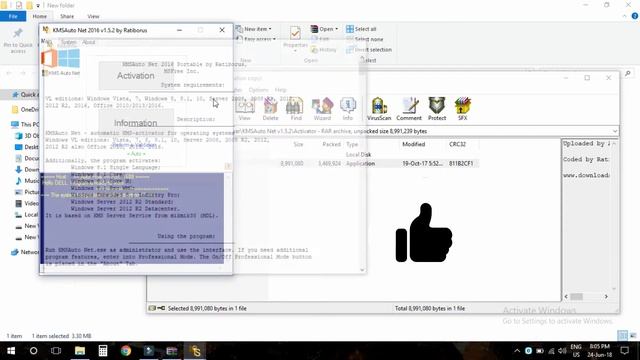Open Task View from taskbar

tap(56, 351)
